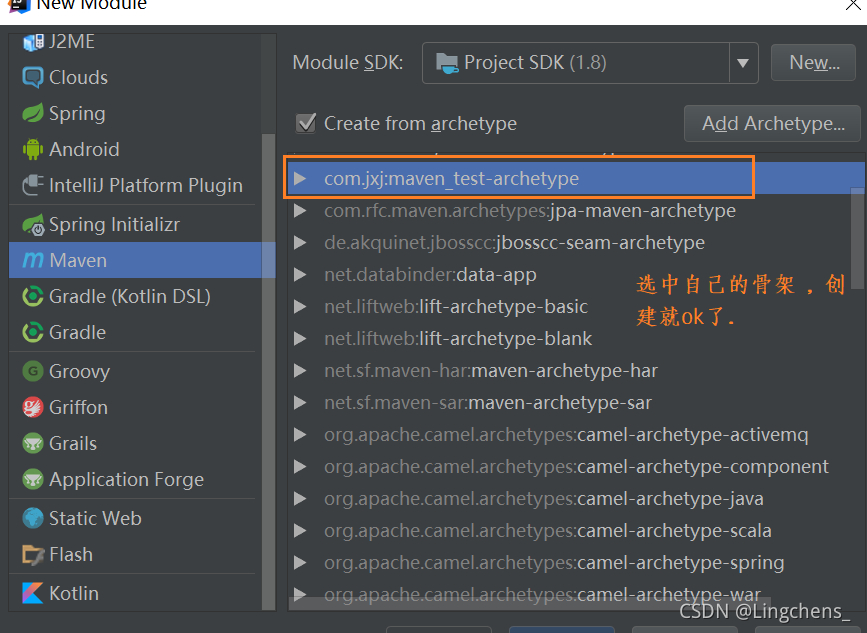Click the New... SDK button

[x=813, y=63]
